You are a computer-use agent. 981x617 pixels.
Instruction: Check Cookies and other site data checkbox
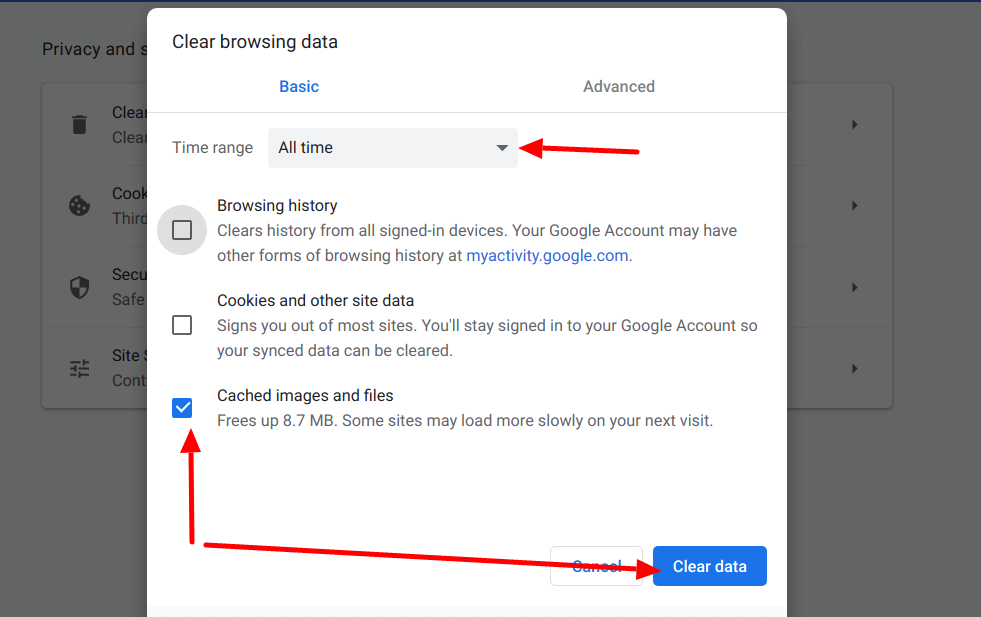pyautogui.click(x=182, y=325)
